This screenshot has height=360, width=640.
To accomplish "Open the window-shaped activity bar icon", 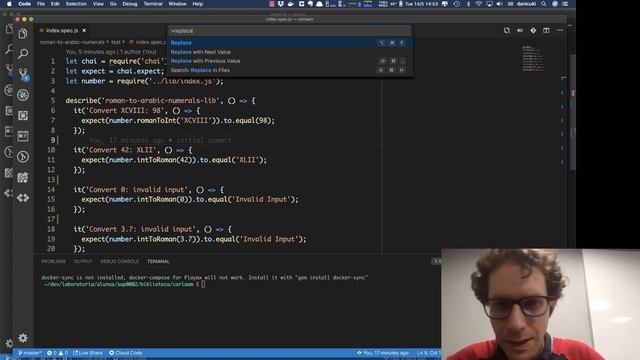I will coord(23,136).
